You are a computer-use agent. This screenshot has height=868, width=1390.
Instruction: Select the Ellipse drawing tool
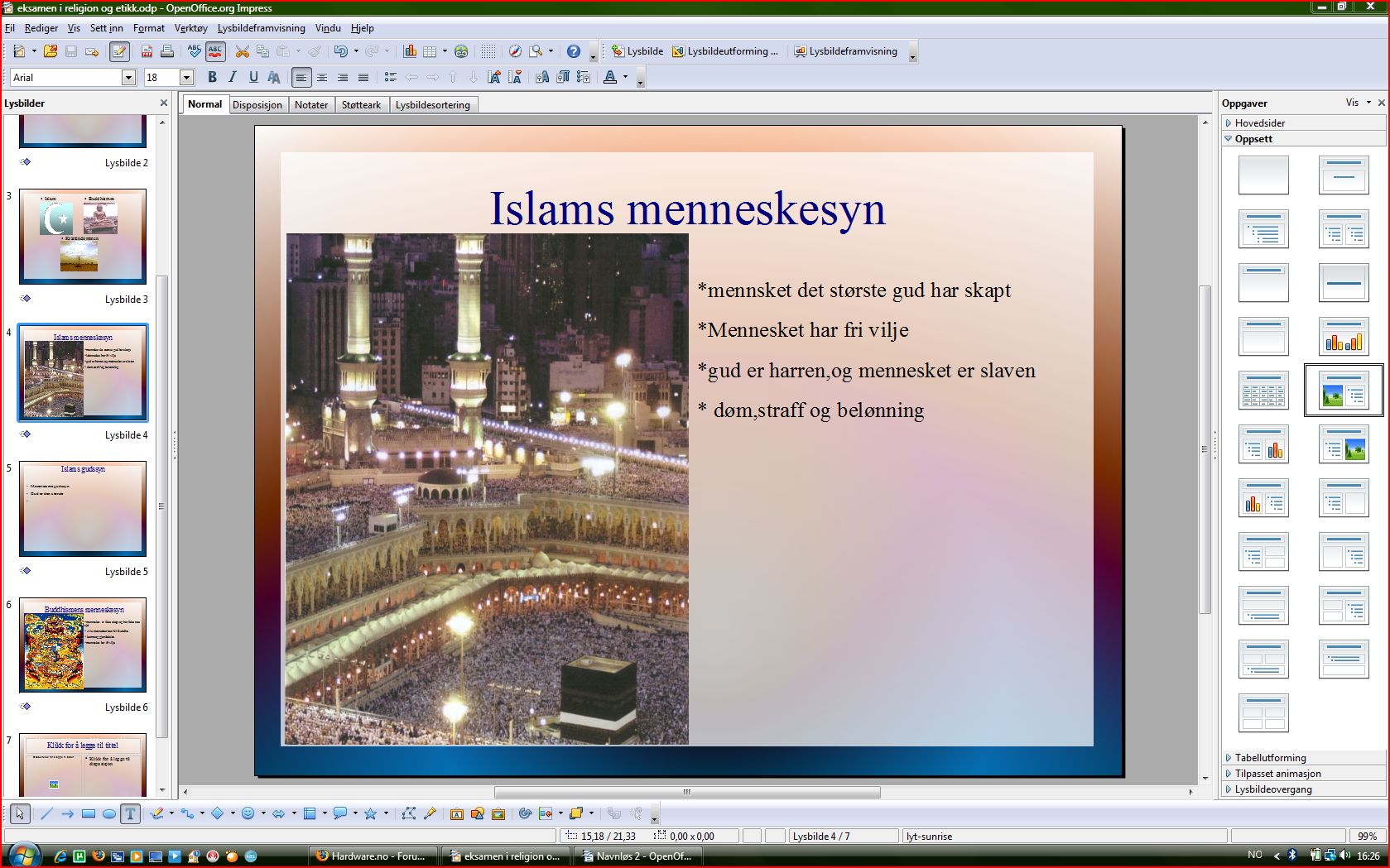coord(109,814)
